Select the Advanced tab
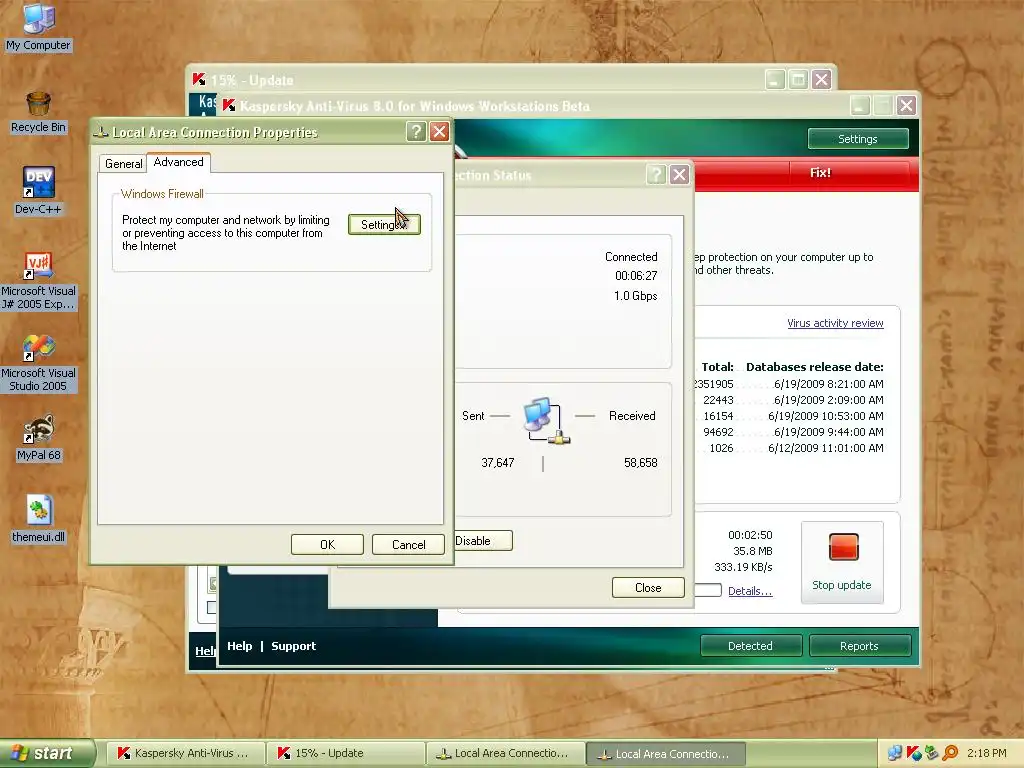The height and width of the screenshot is (768, 1024). (178, 162)
